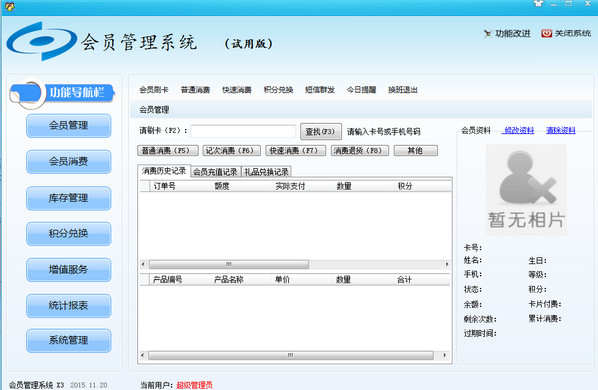Open the skin shirt icon in title bar
Image resolution: width=598 pixels, height=390 pixels.
538,4
